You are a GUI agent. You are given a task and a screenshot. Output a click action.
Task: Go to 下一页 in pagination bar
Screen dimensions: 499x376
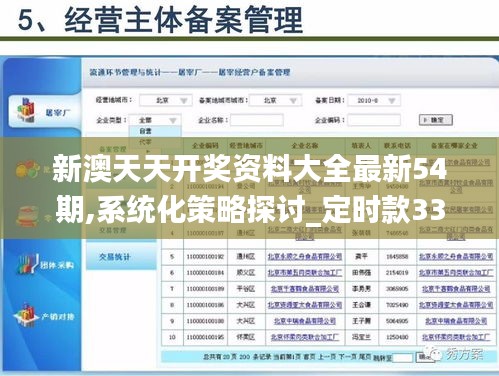(x=347, y=357)
